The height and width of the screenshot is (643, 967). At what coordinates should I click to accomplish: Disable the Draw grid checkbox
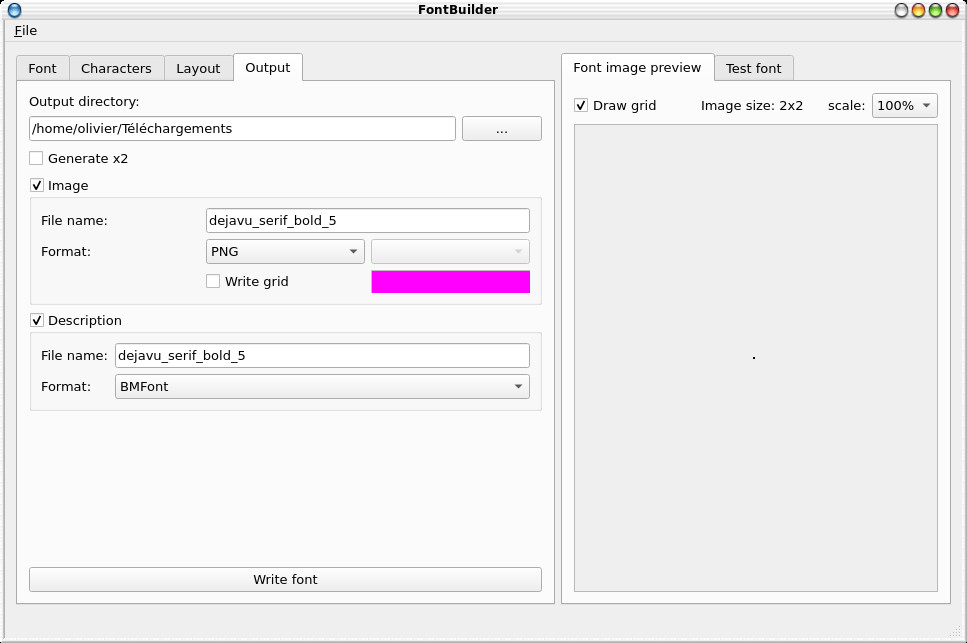click(x=581, y=105)
